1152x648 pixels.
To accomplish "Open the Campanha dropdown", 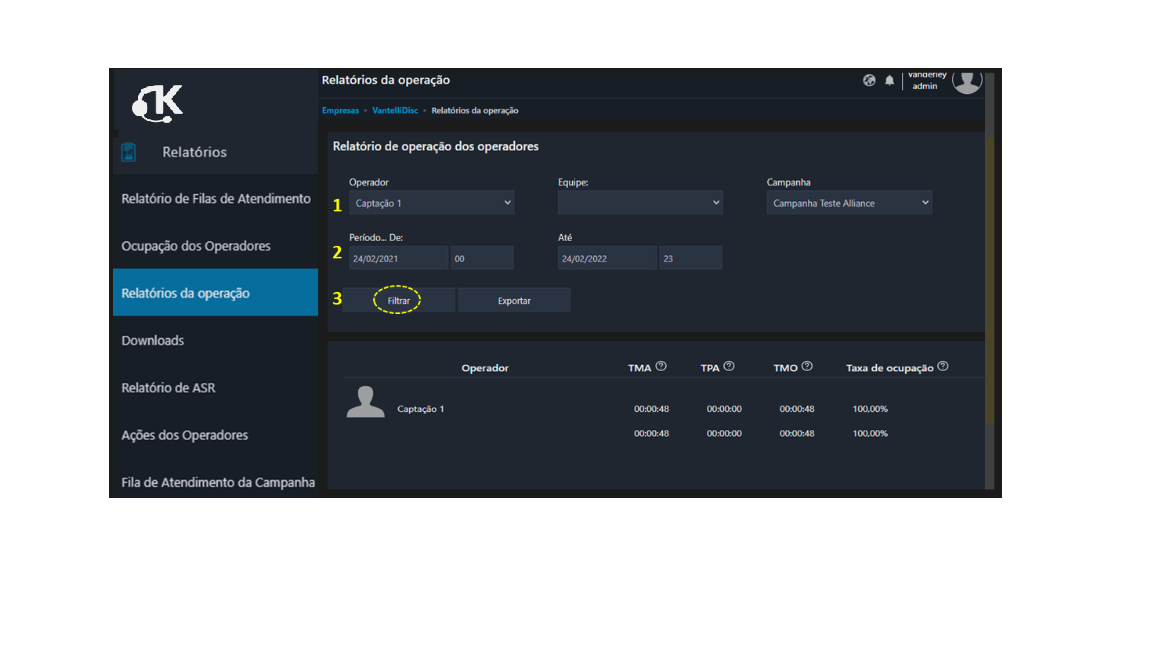I will click(849, 203).
